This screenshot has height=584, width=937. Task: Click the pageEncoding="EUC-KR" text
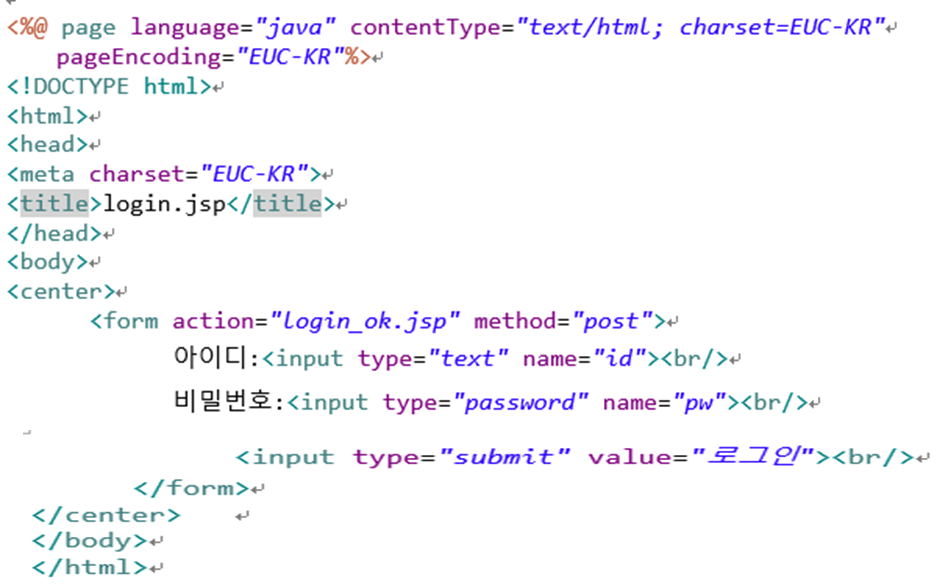point(200,57)
